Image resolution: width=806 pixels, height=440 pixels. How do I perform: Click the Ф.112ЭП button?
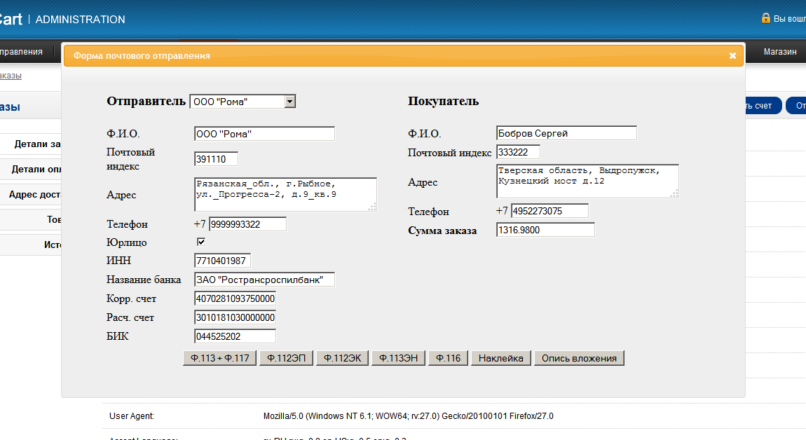point(286,358)
